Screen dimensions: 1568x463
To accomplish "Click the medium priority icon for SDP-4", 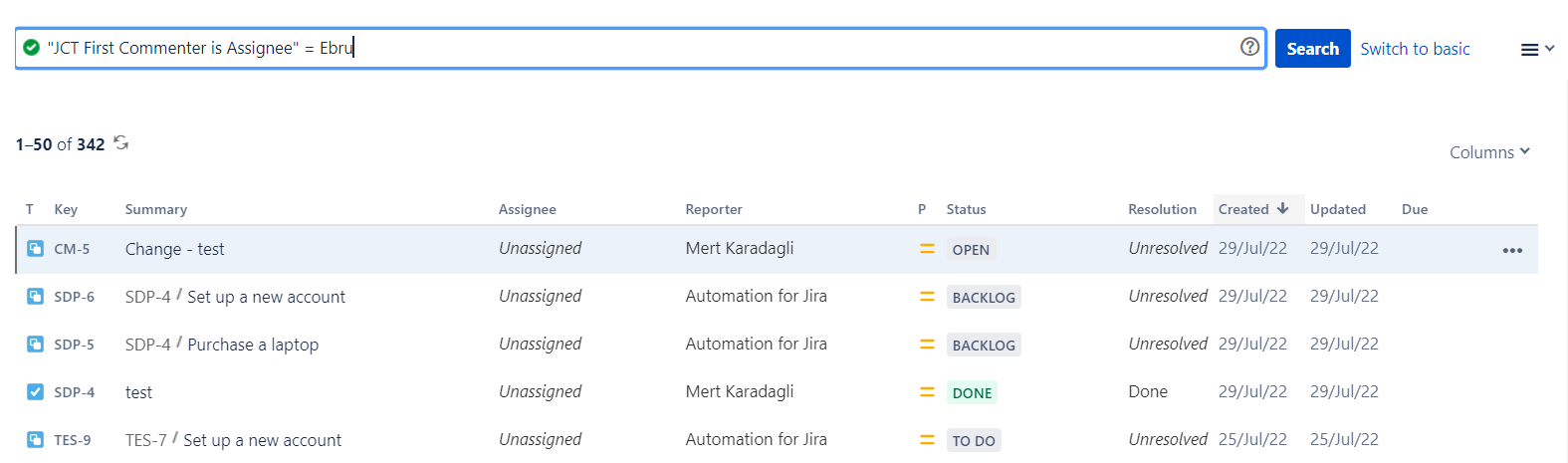I will click(x=927, y=392).
